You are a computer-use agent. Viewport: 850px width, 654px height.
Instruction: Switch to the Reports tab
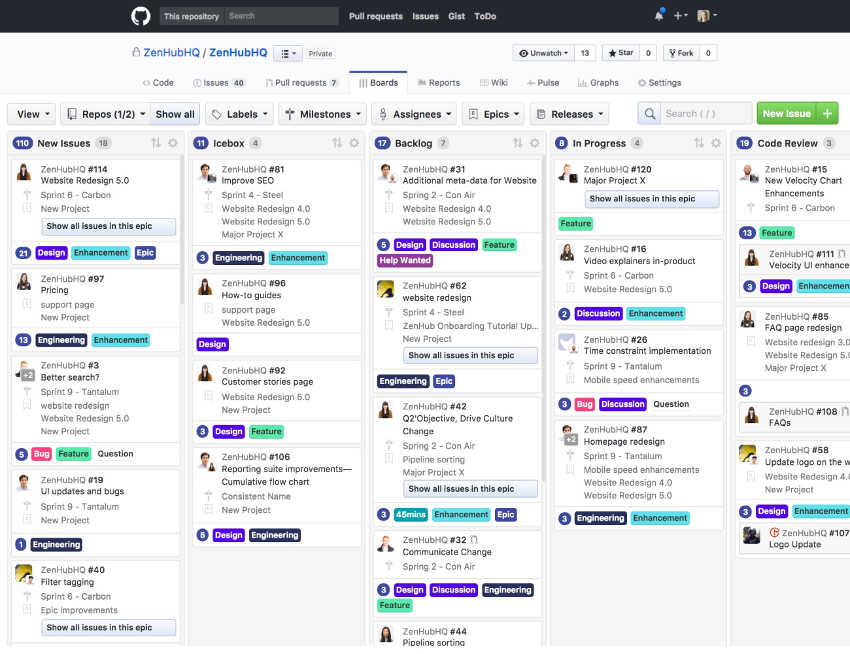coord(438,83)
